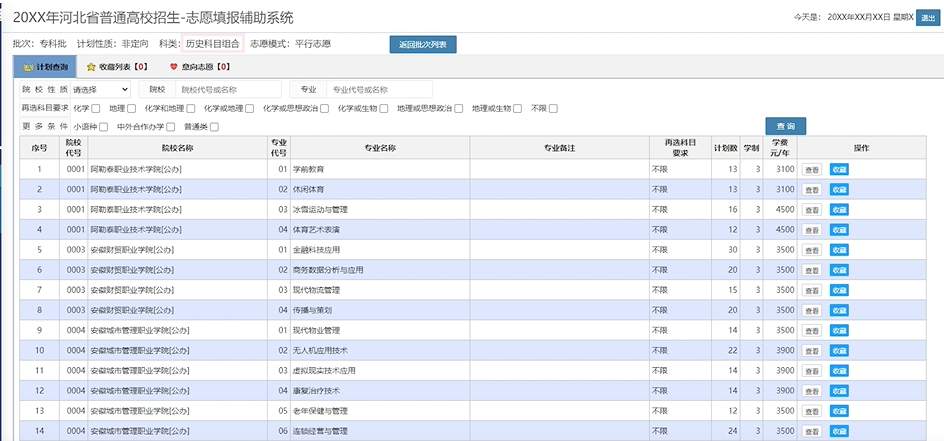Click 查看 for 学前教育 in row 1
944x441 pixels.
click(x=812, y=169)
